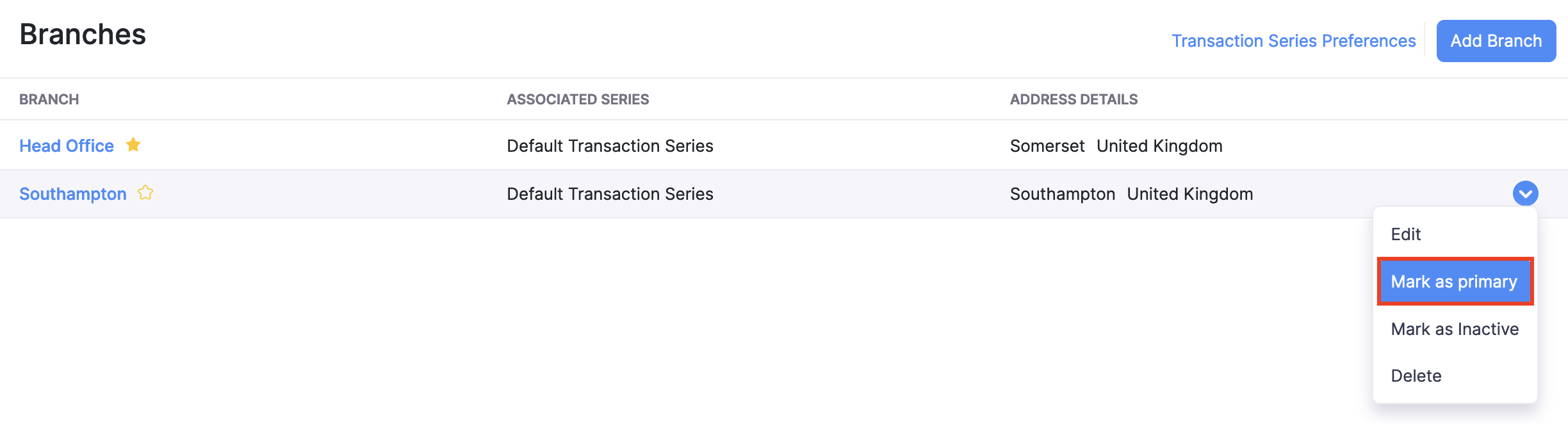Click the Branches page heading
The image size is (1568, 424).
[83, 35]
